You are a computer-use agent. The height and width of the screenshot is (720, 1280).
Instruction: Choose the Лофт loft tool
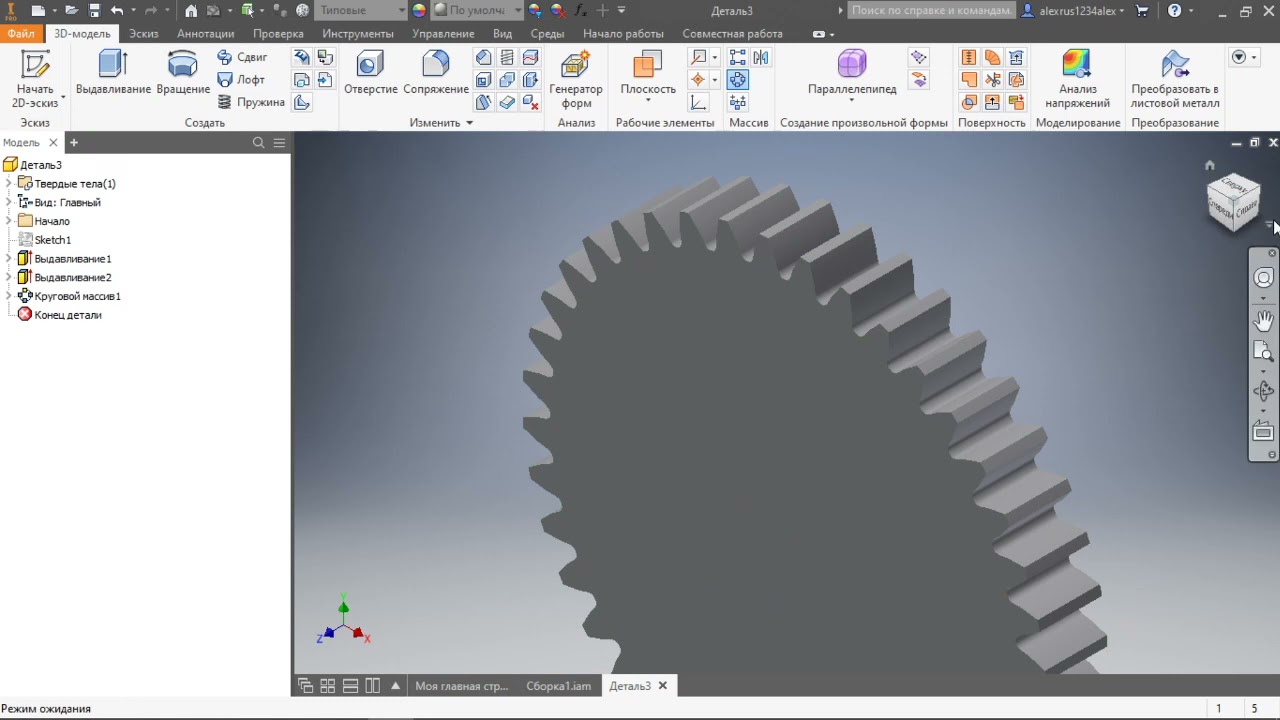coord(241,79)
